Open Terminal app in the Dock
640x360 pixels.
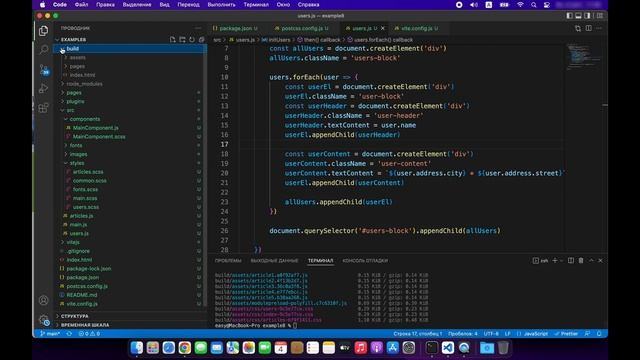pos(432,348)
